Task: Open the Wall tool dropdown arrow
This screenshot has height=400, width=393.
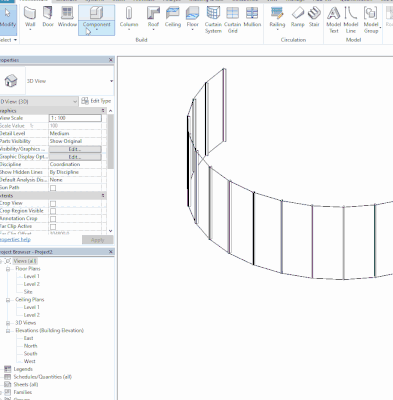Action: coord(30,30)
